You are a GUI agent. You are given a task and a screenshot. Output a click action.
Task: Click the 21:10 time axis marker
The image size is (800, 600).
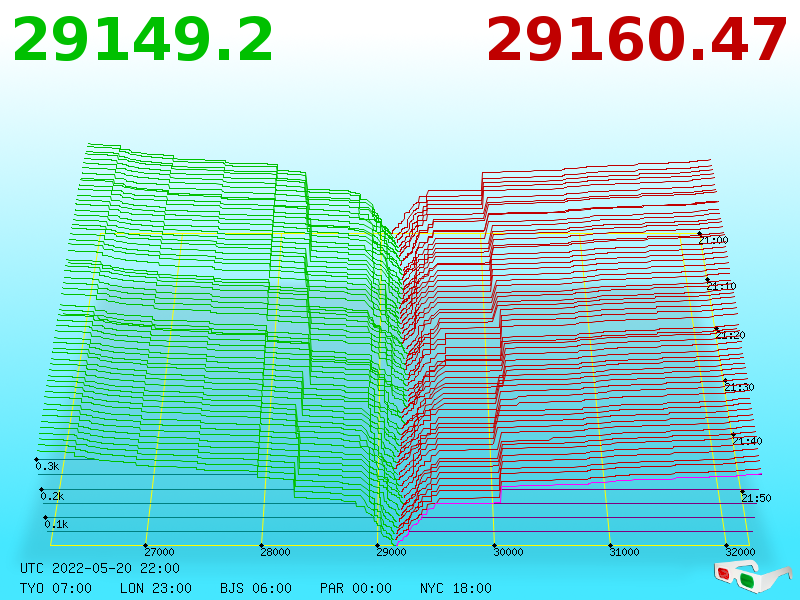pyautogui.click(x=721, y=286)
